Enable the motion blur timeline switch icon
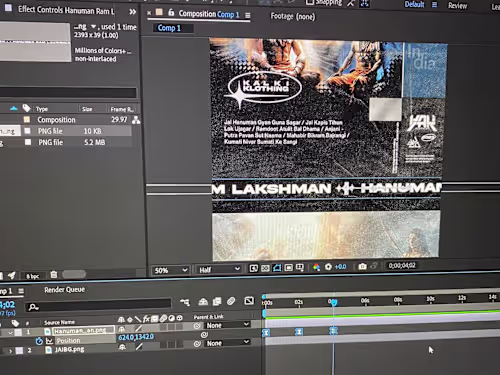 pos(231,301)
